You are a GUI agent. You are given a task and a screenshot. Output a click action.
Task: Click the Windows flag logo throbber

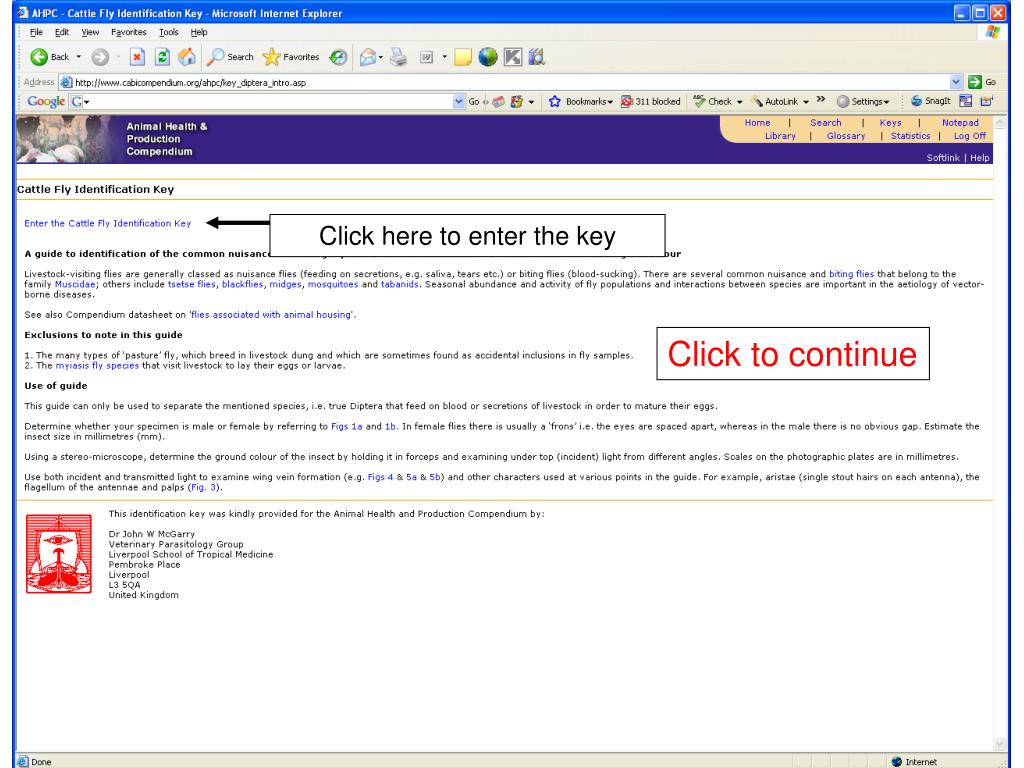[x=993, y=31]
